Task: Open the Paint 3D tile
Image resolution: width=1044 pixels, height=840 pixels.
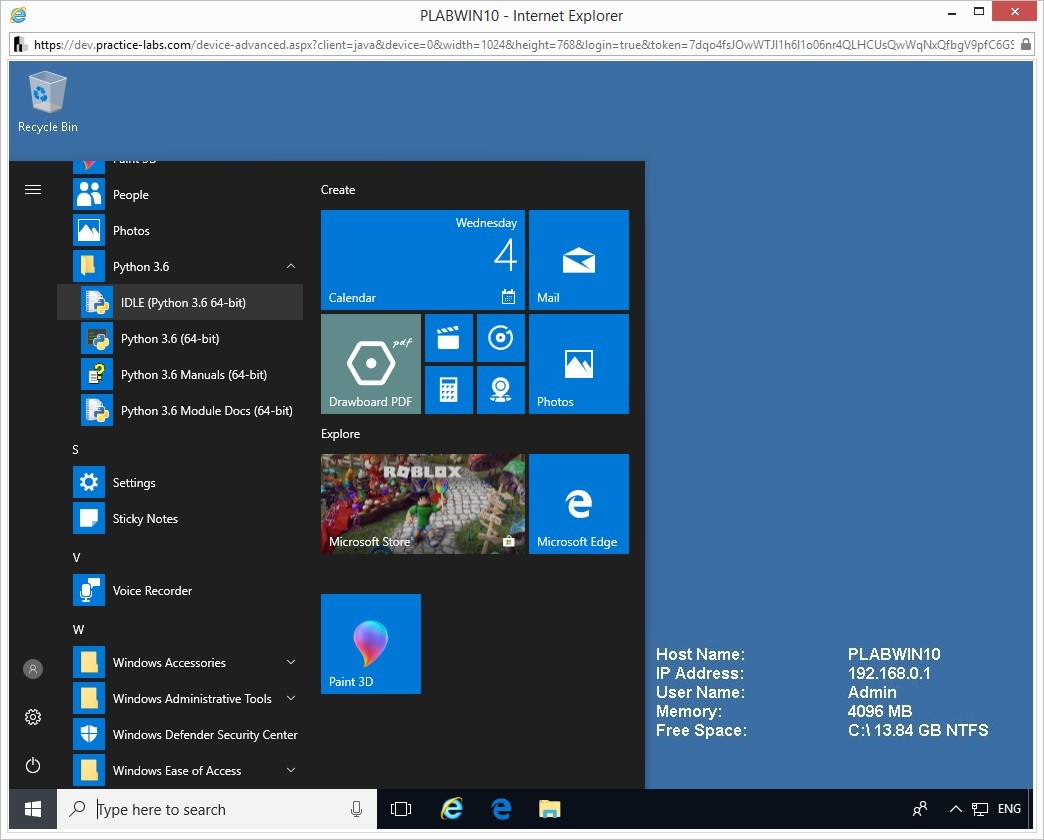Action: (x=370, y=644)
